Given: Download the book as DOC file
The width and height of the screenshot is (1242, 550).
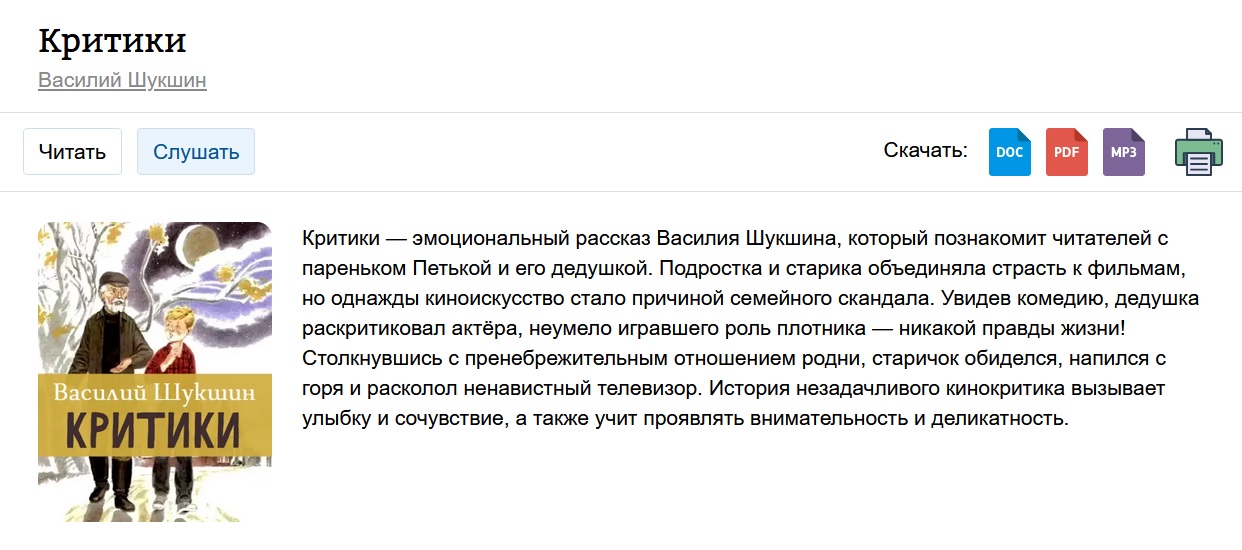Looking at the screenshot, I should (1009, 152).
